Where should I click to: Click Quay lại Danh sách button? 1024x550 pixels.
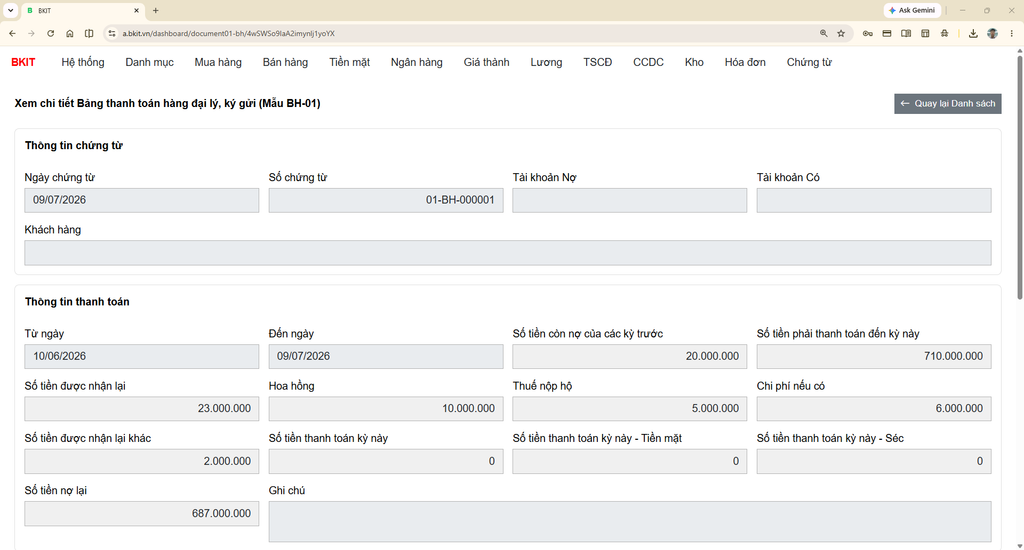pyautogui.click(x=948, y=103)
